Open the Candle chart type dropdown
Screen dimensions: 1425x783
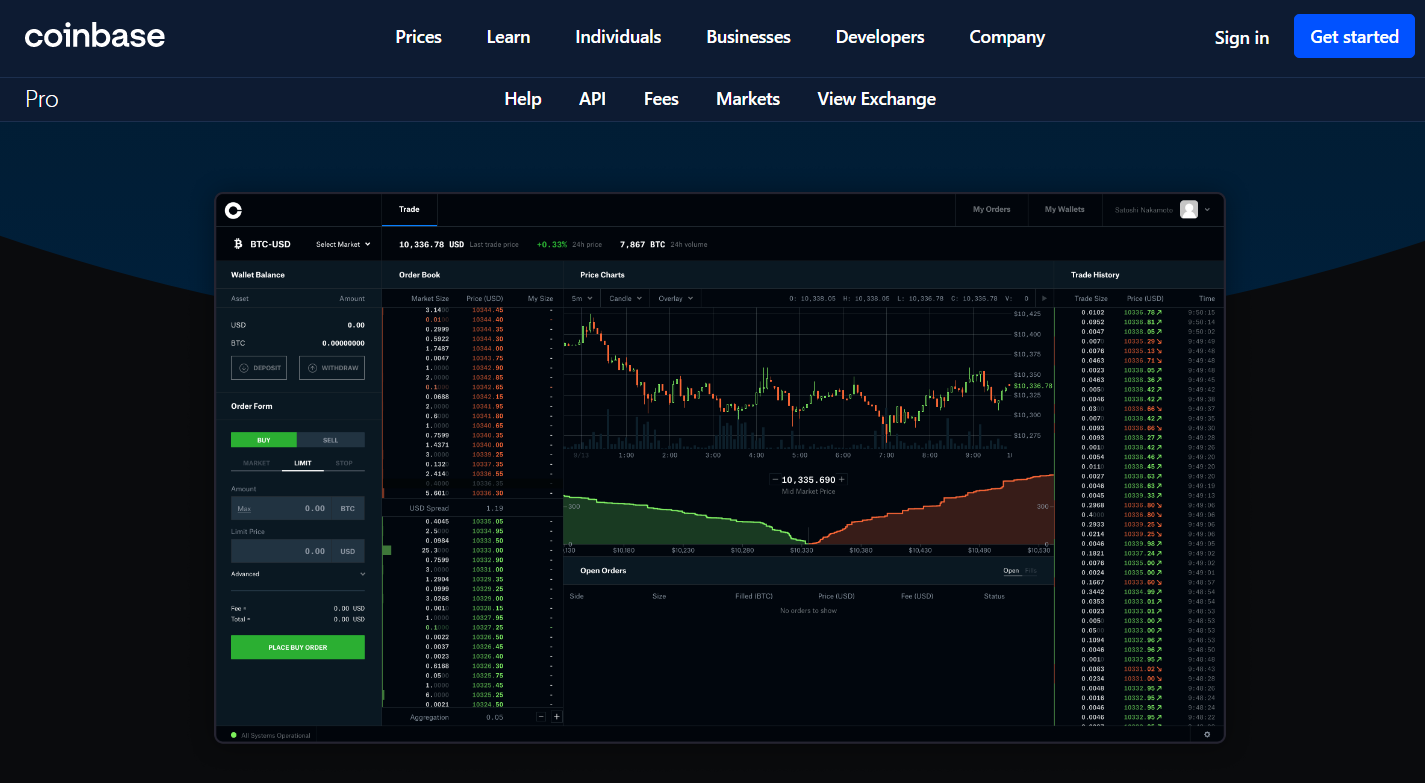tap(625, 298)
